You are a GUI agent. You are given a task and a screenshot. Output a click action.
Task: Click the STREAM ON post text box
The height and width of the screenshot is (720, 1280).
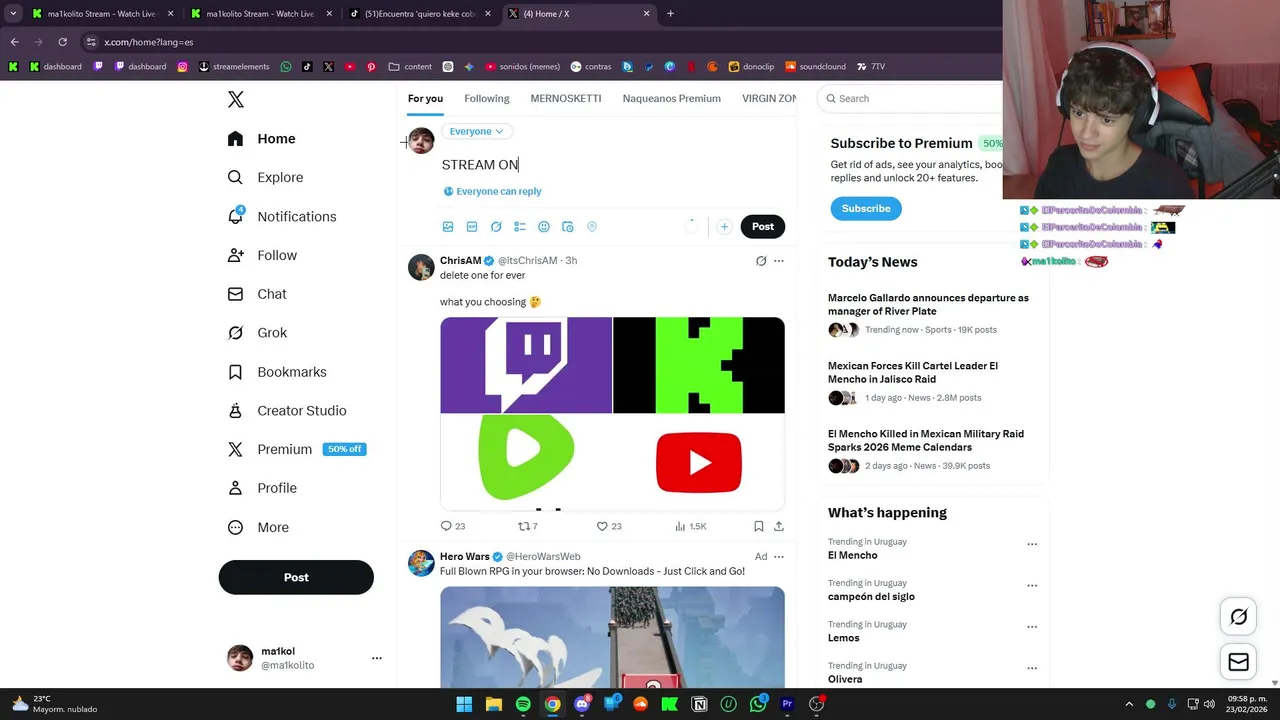(x=612, y=165)
